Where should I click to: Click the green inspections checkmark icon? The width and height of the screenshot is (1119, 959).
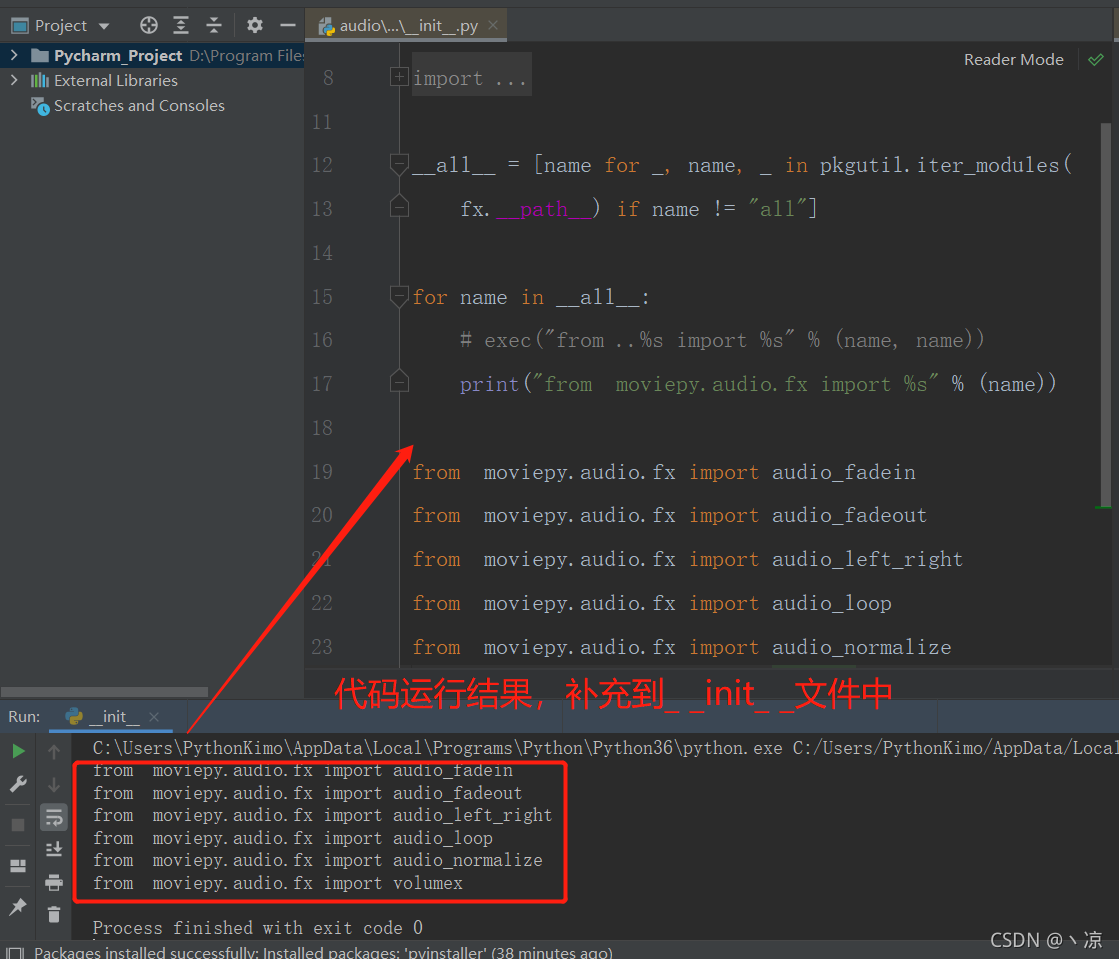coord(1095,60)
